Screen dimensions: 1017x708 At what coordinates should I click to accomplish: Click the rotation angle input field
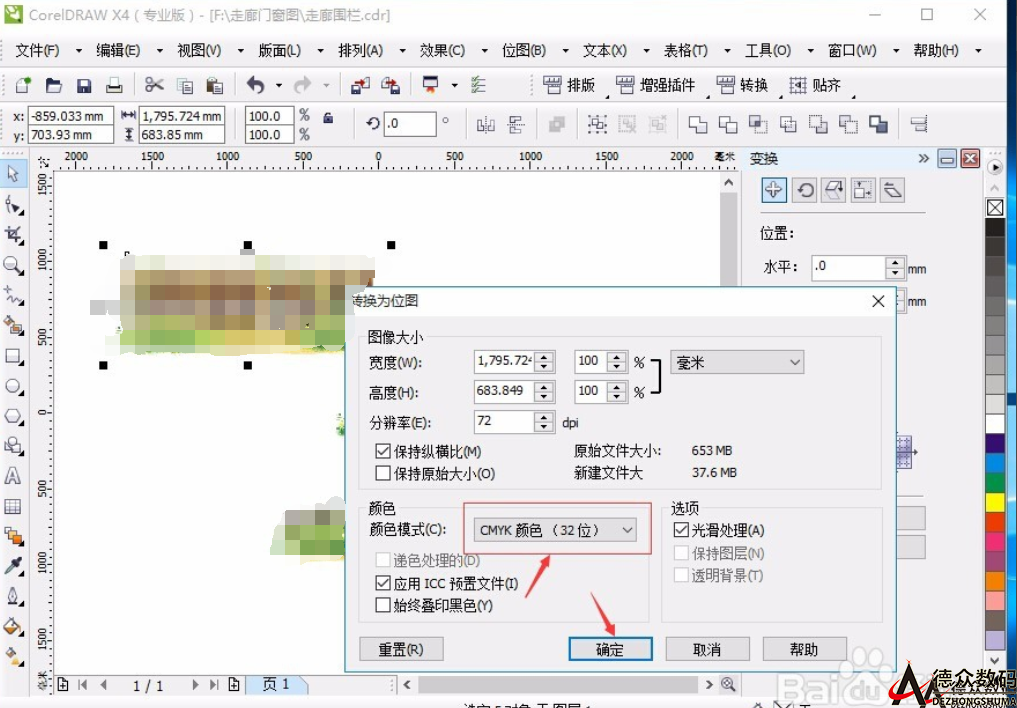coord(409,123)
